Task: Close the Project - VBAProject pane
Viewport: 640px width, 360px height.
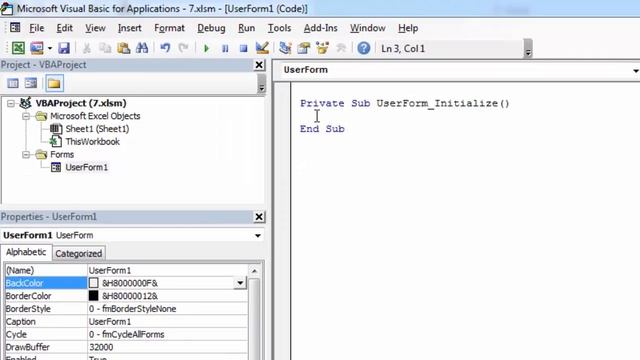Action: click(259, 65)
